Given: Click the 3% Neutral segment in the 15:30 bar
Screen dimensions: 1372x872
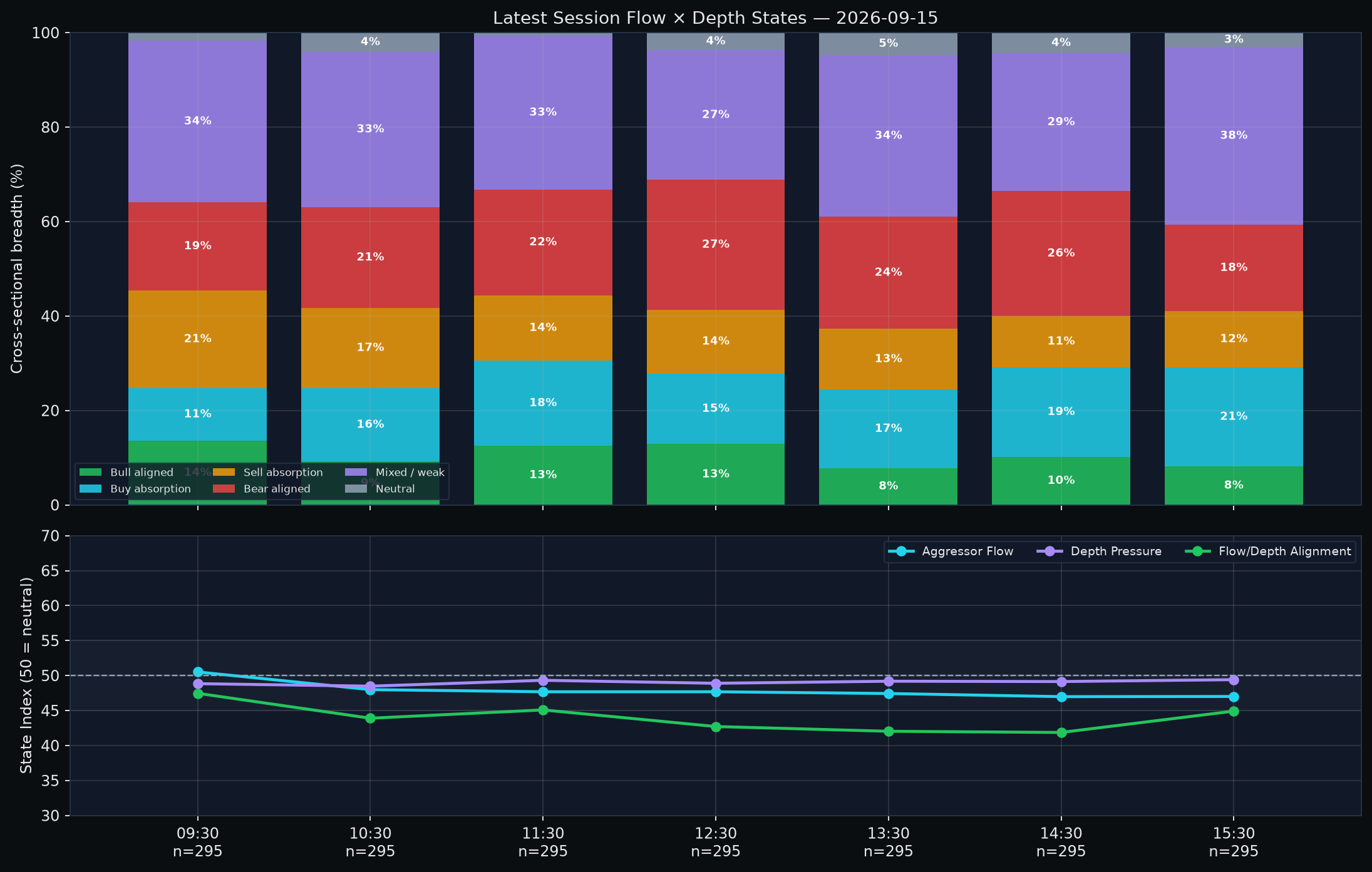Looking at the screenshot, I should click(1234, 39).
